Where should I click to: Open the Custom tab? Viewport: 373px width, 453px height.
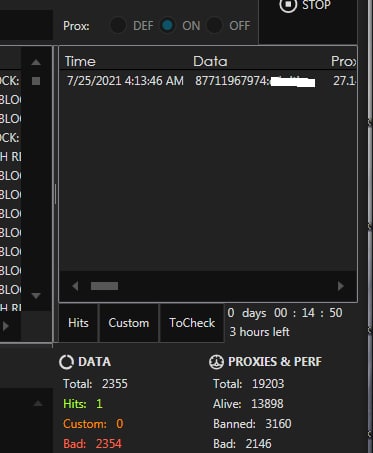tap(129, 323)
